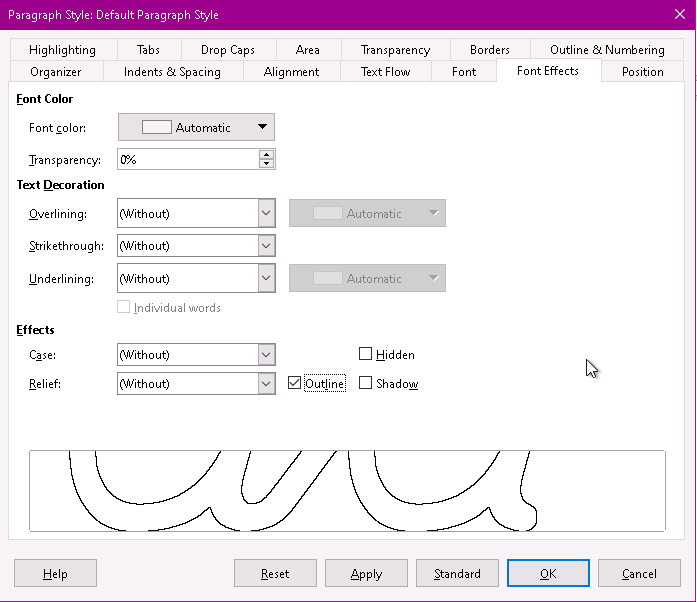Screen dimensions: 697x602
Task: Increase transparency with the up spinner arrow
Action: coord(266,155)
